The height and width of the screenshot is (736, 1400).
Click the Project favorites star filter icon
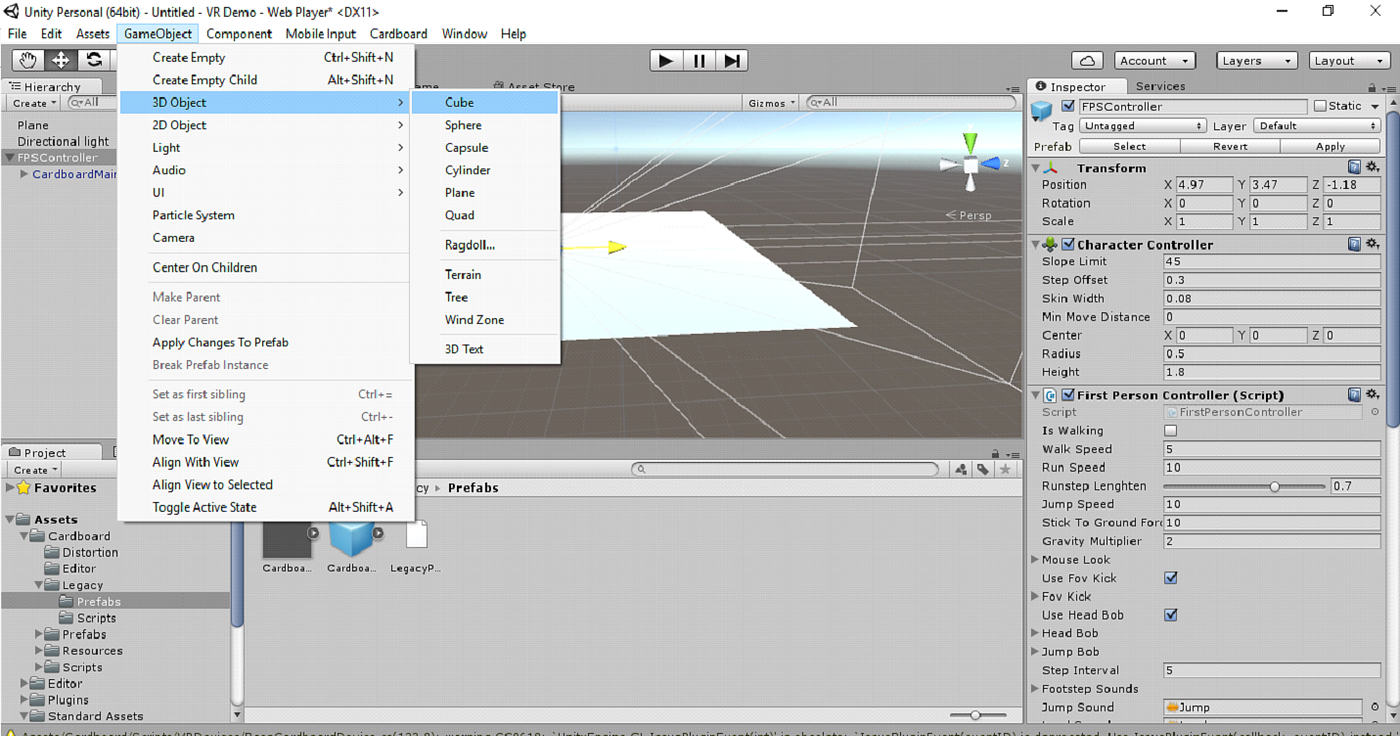tap(1005, 469)
